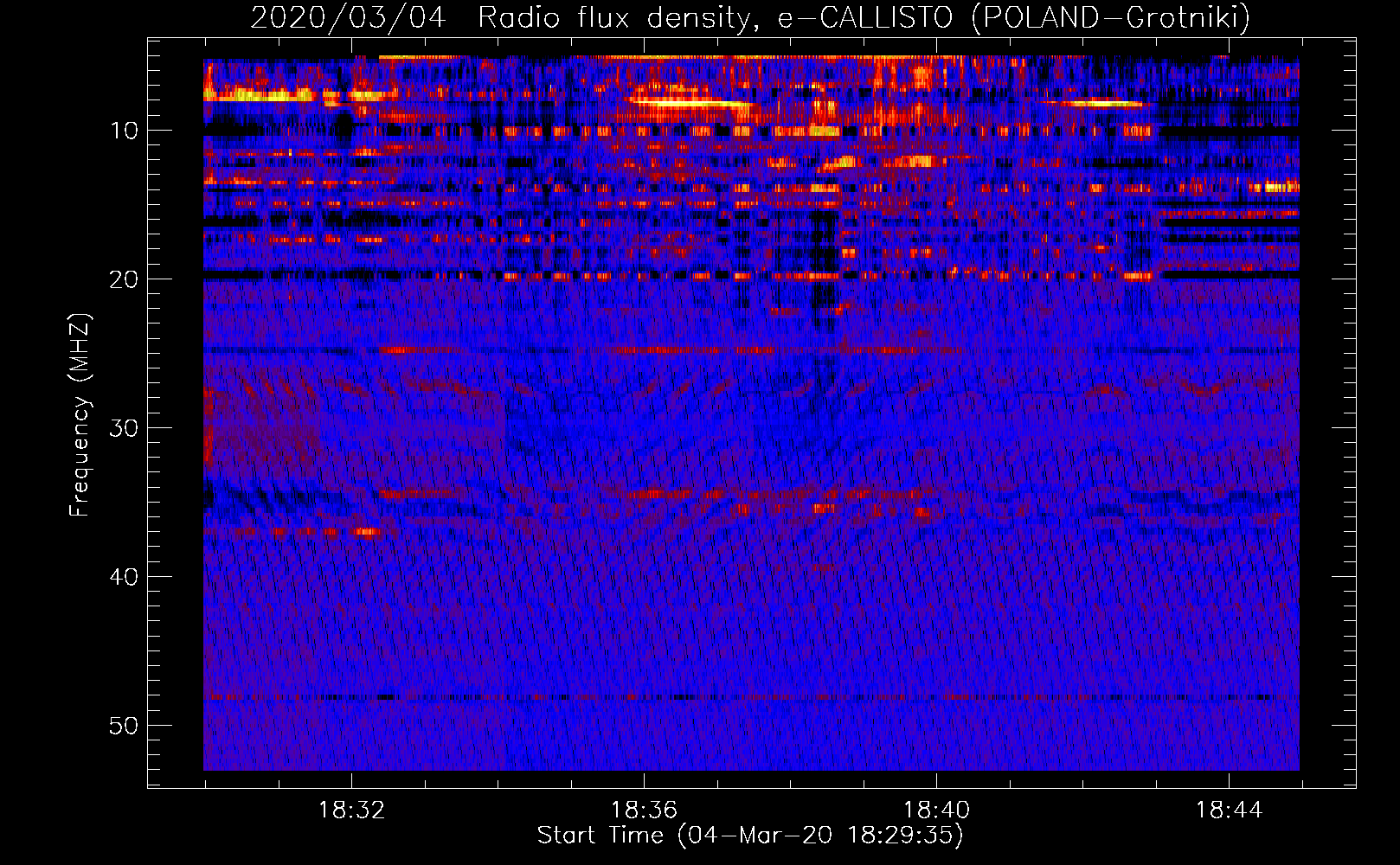Click the 'Frequency (MHZ)' axis label
The height and width of the screenshot is (865, 1400).
80,415
